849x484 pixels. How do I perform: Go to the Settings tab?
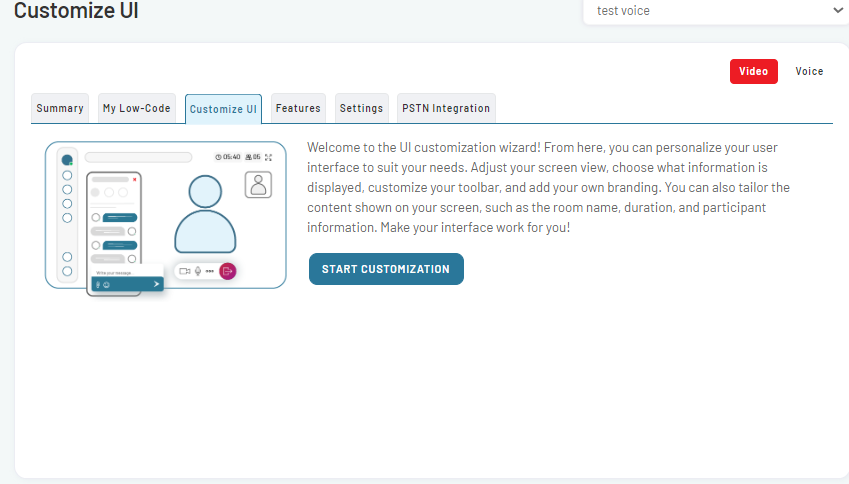tap(361, 108)
